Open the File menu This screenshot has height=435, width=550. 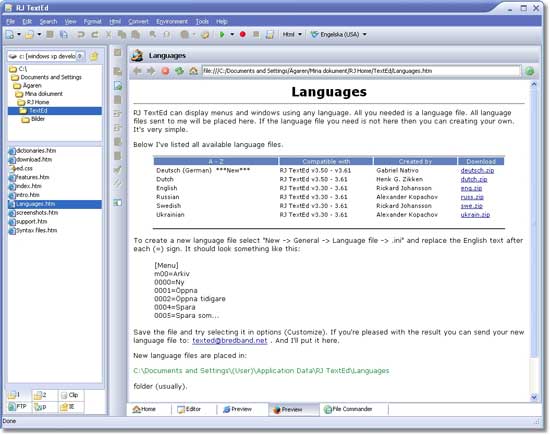[11, 21]
